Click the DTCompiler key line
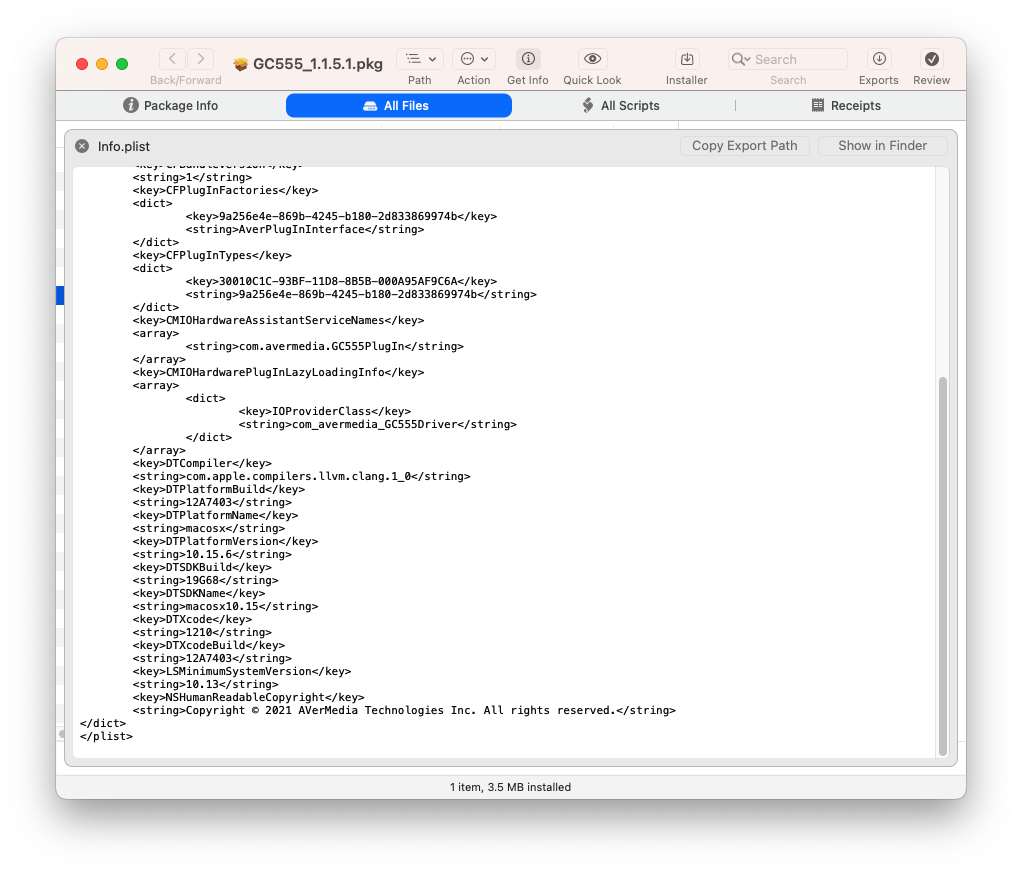This screenshot has width=1022, height=873. click(x=202, y=464)
